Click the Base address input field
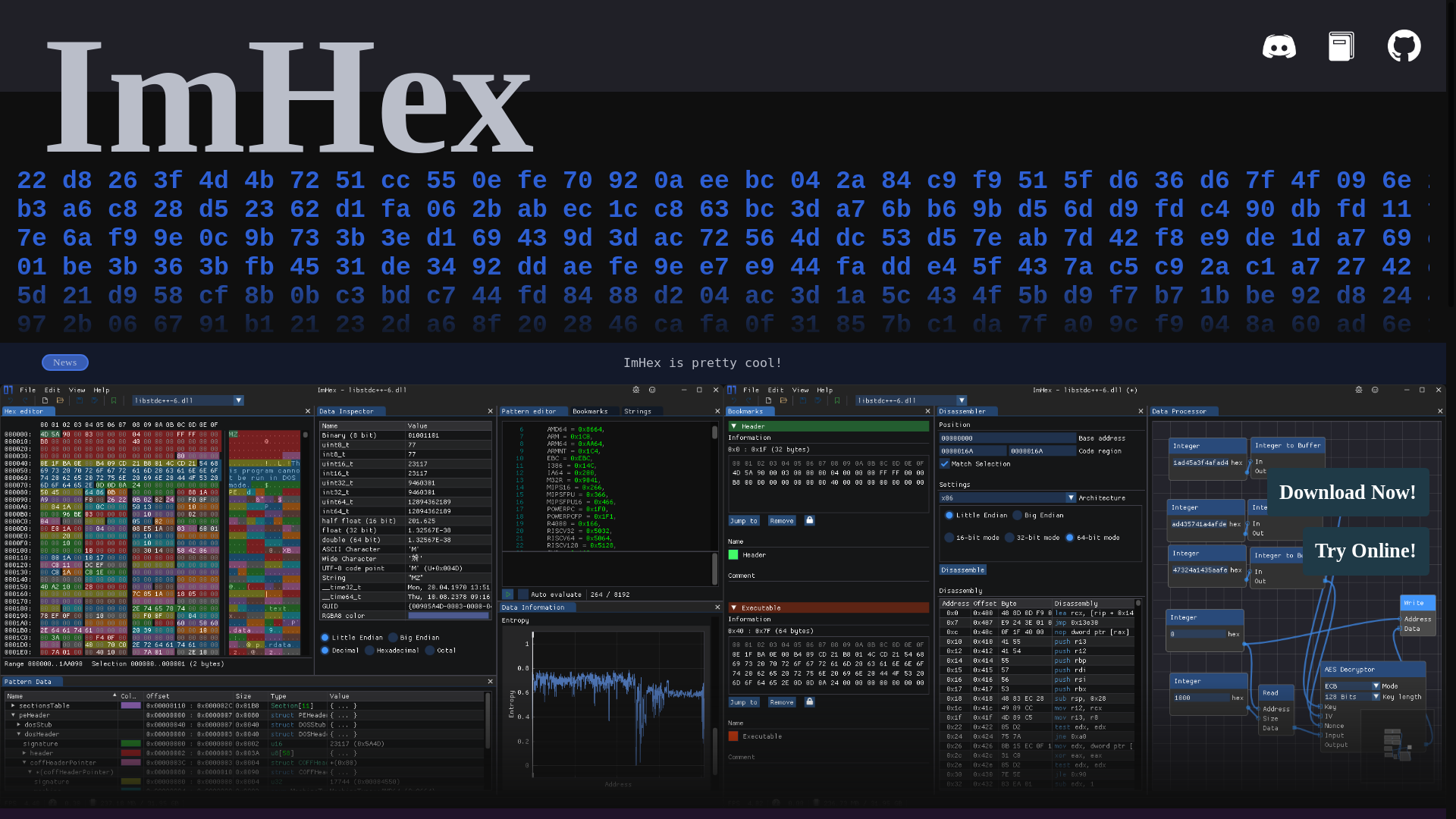1456x819 pixels. (1008, 438)
